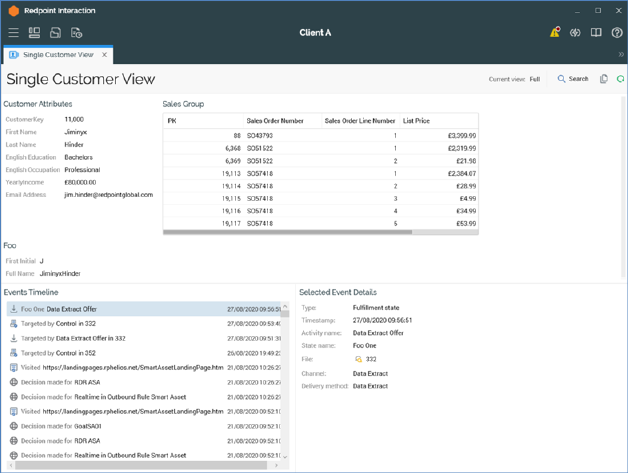
Task: Open the book documentation icon in header
Action: click(596, 33)
